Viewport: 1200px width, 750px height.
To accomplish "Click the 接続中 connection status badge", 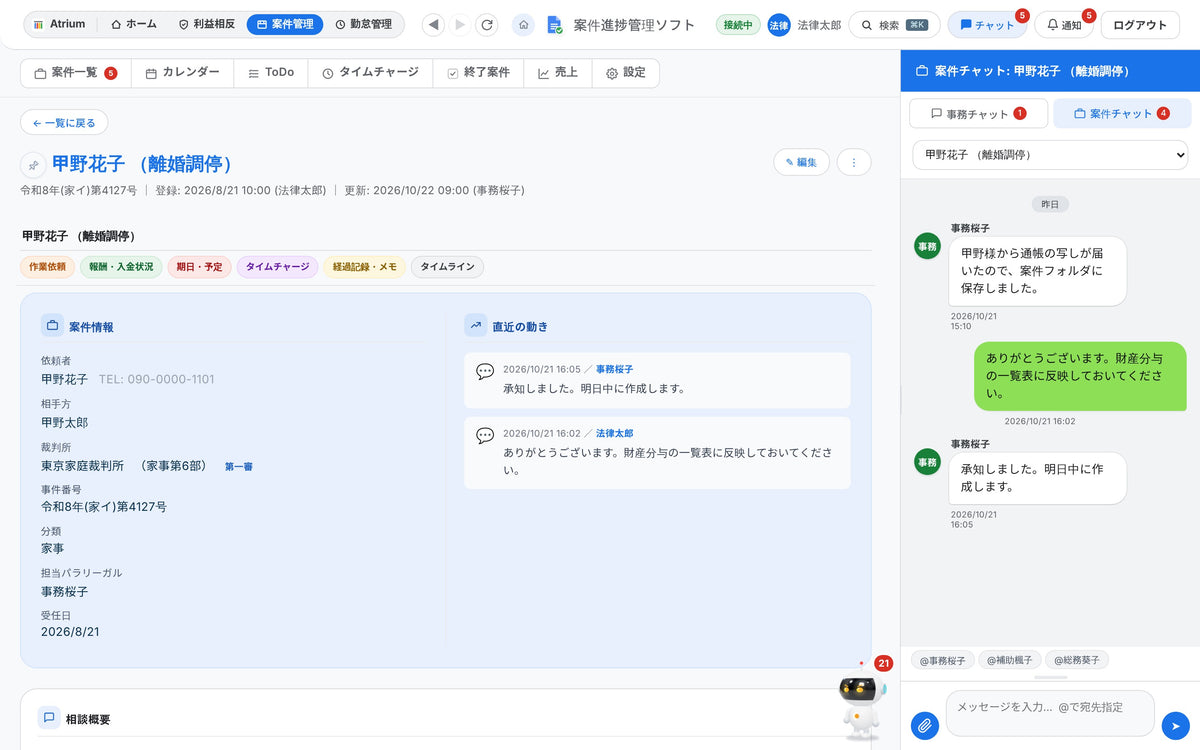I will tap(738, 25).
